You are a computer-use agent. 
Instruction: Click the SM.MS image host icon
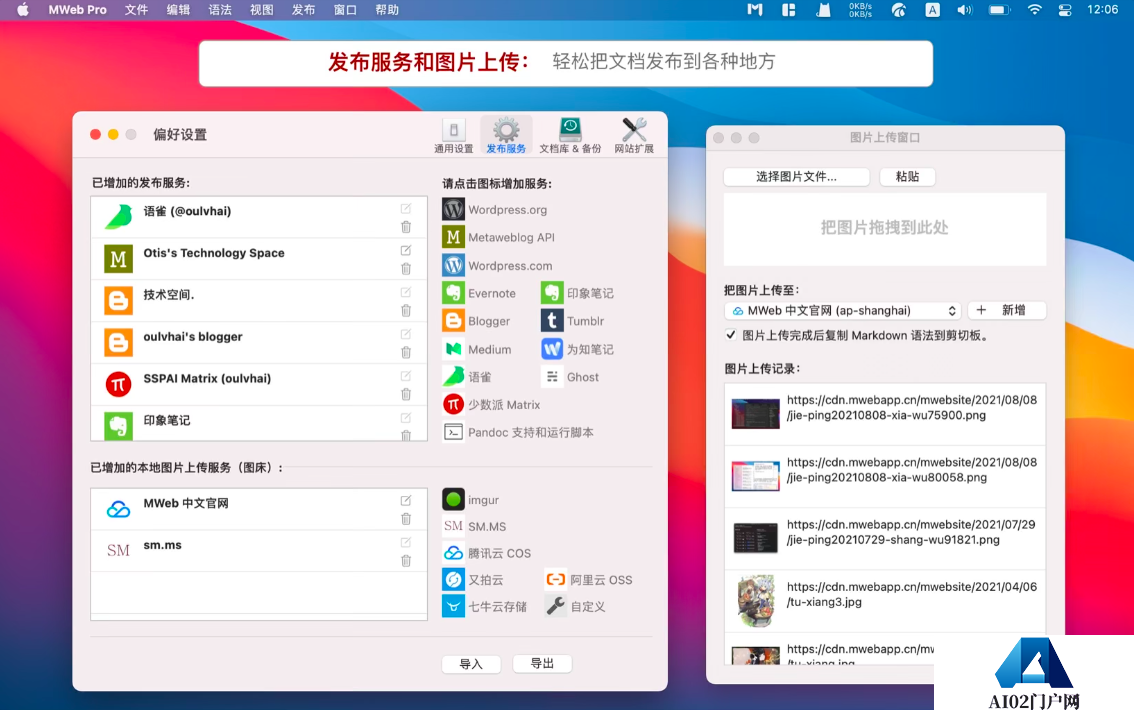point(453,526)
